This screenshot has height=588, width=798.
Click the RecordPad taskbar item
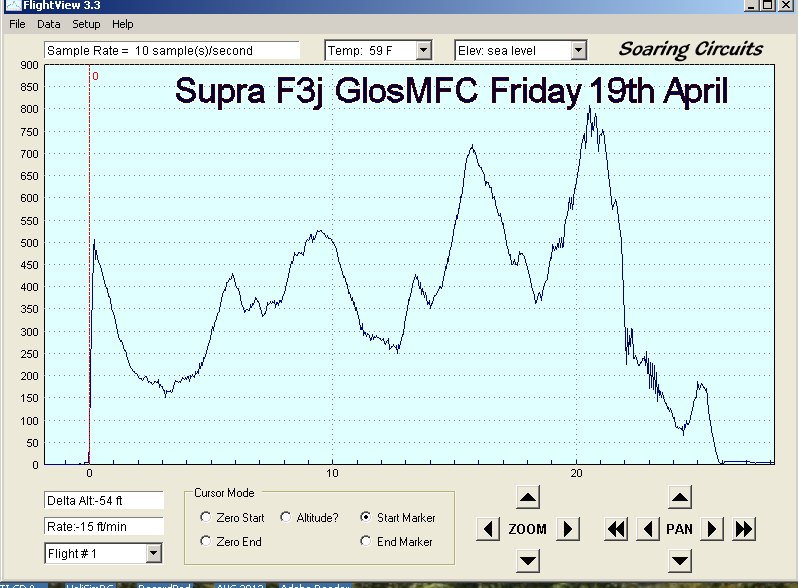click(164, 585)
